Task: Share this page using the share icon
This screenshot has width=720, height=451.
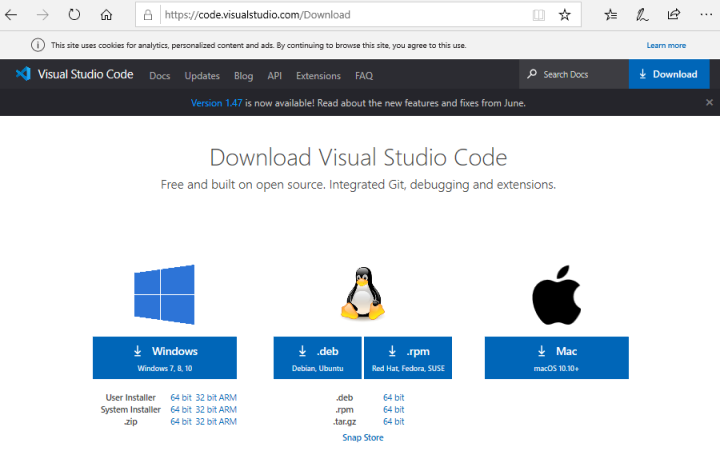Action: (674, 15)
